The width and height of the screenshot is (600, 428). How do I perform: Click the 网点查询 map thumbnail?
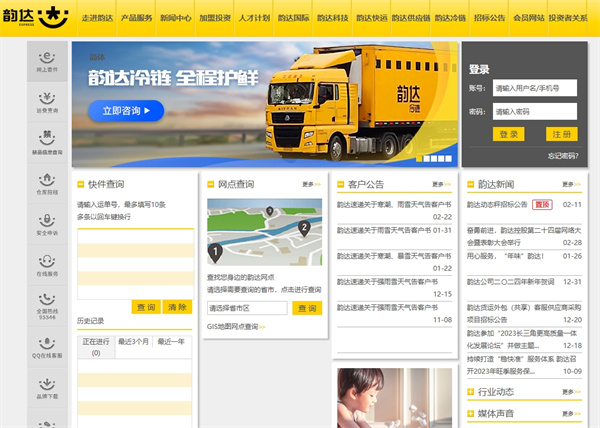point(264,232)
